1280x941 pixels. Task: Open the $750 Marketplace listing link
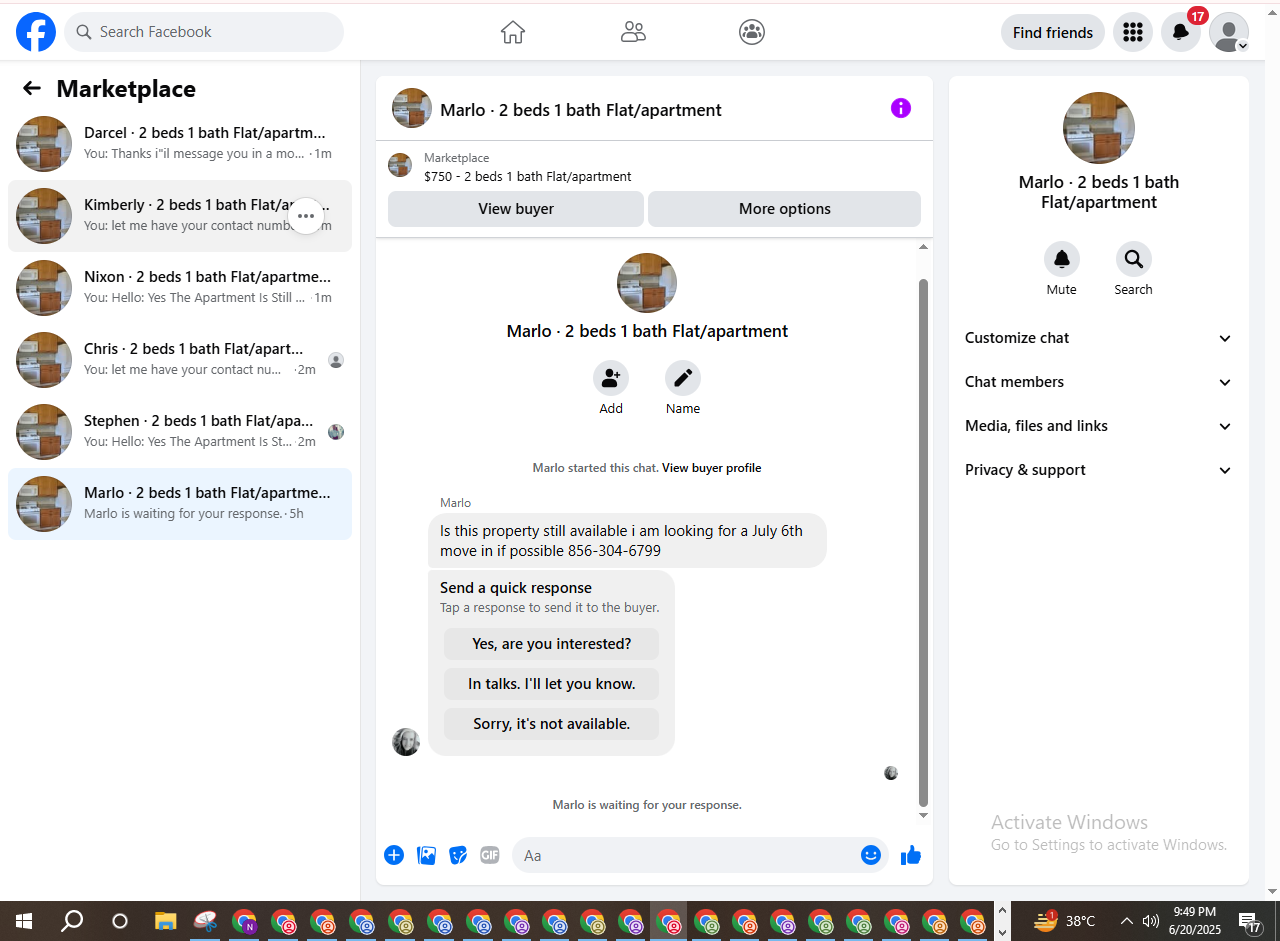click(527, 176)
